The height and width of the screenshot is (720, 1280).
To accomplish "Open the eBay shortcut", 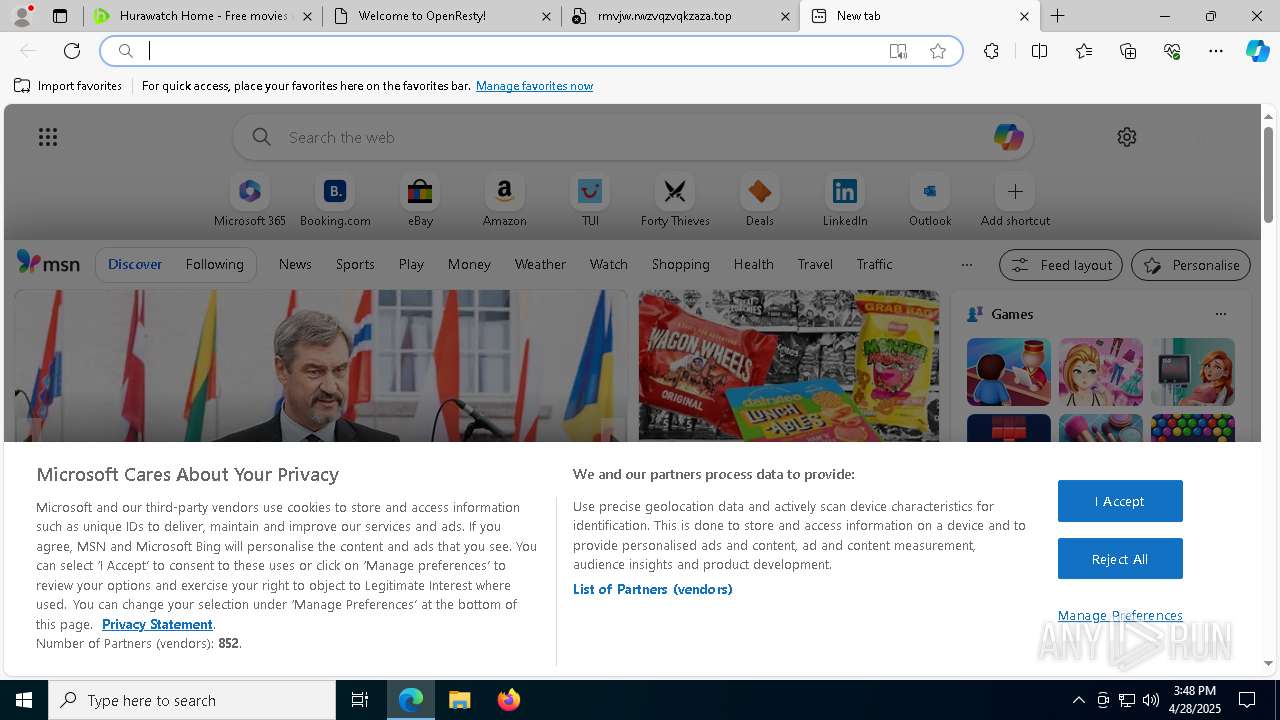I will (420, 200).
